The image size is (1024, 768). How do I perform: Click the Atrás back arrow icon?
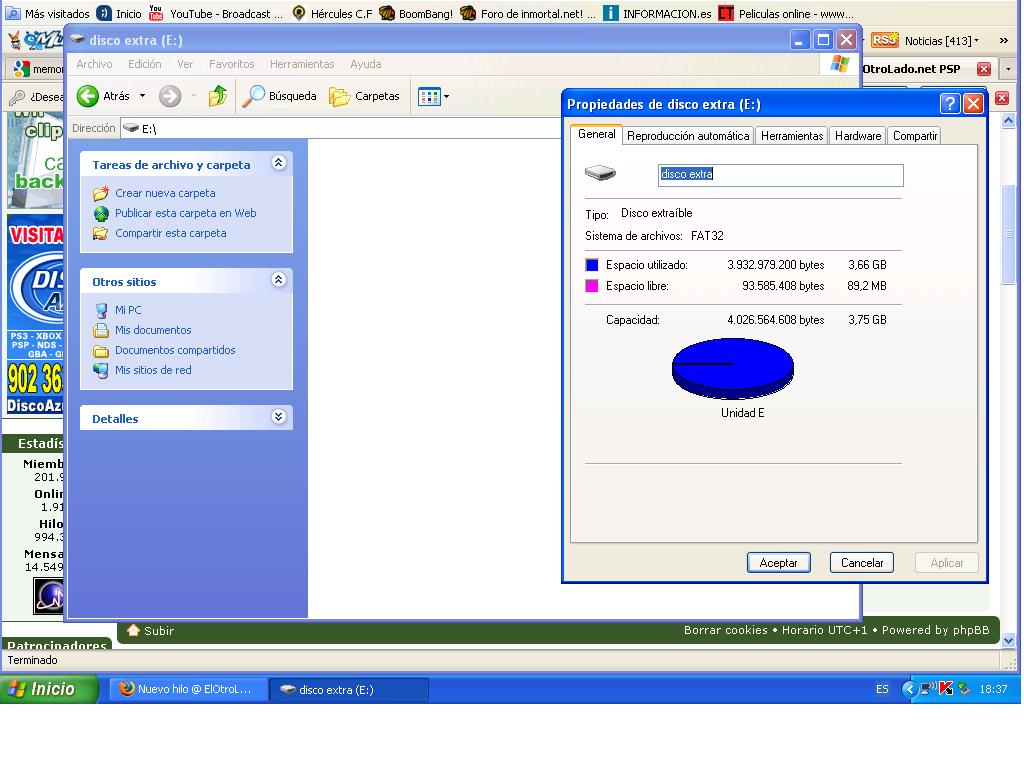88,96
